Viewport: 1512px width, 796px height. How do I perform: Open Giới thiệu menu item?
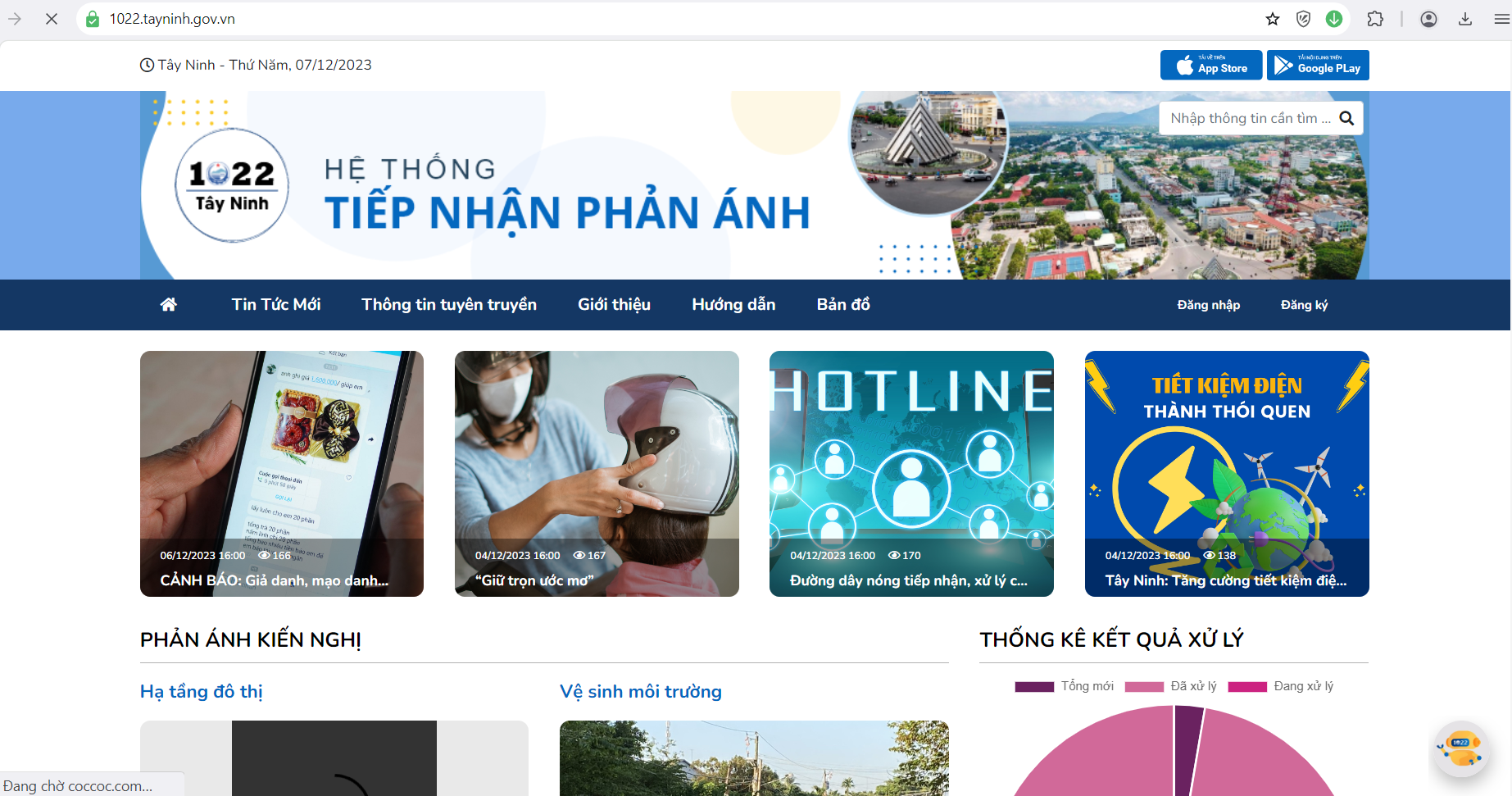[614, 304]
